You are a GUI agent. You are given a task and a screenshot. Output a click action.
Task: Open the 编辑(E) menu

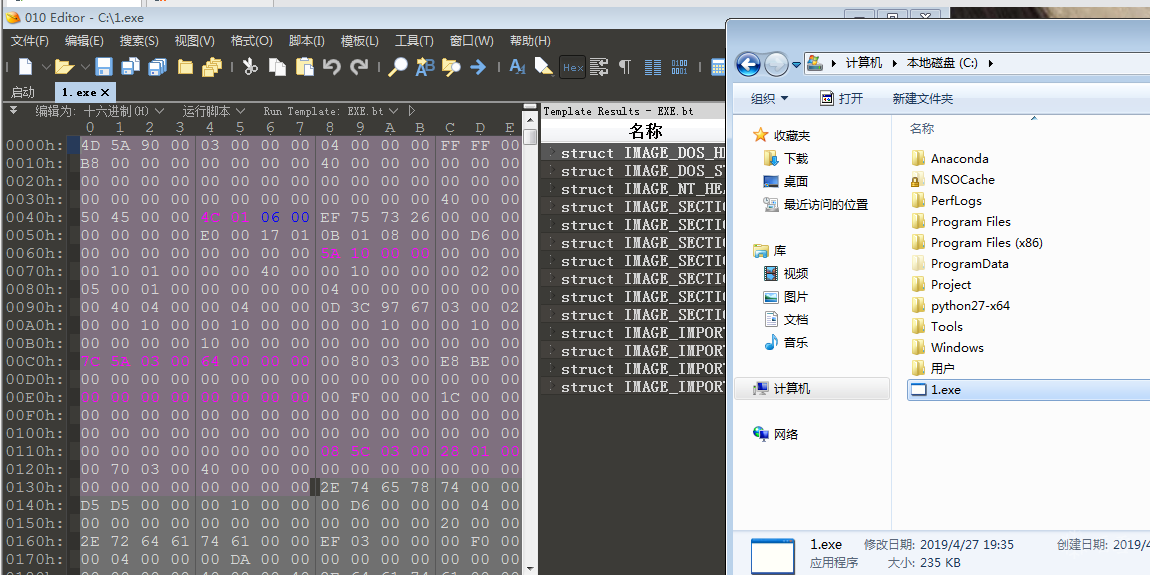pos(84,41)
